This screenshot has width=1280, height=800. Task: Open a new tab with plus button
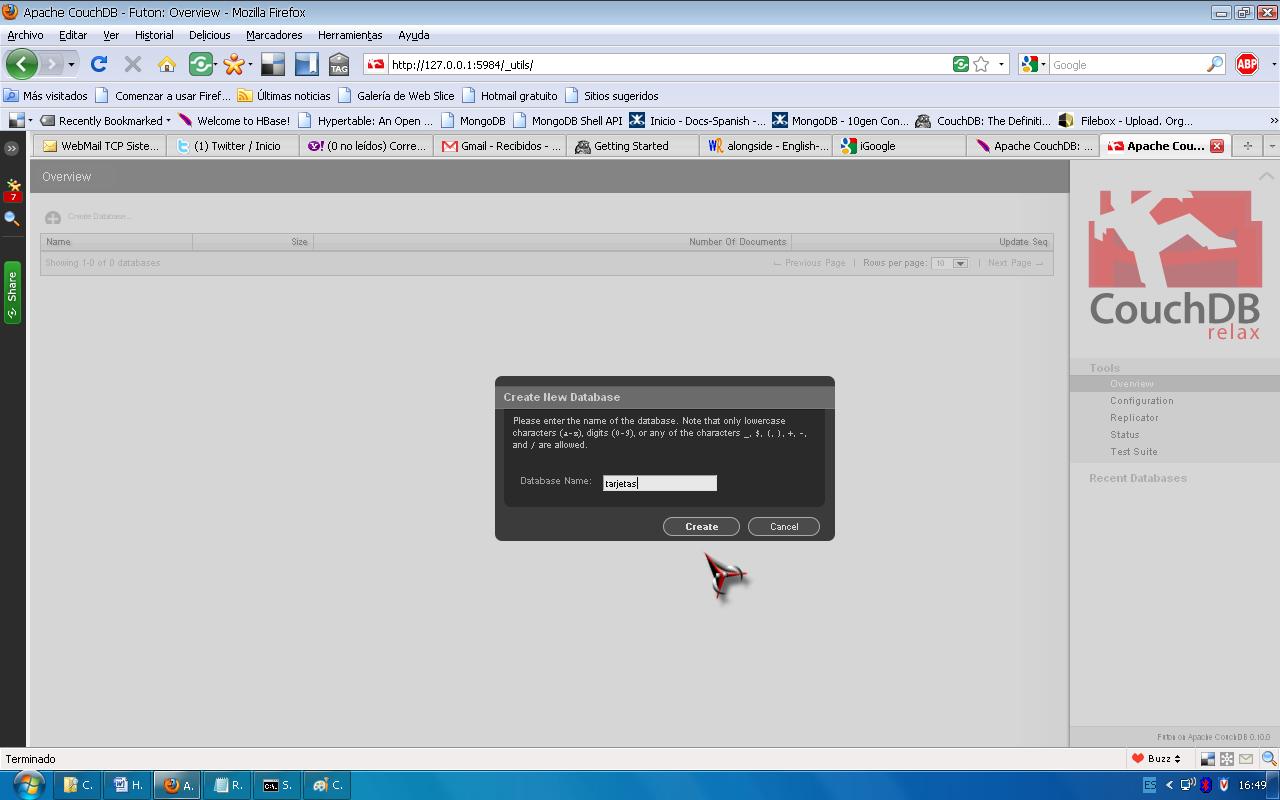click(1247, 146)
